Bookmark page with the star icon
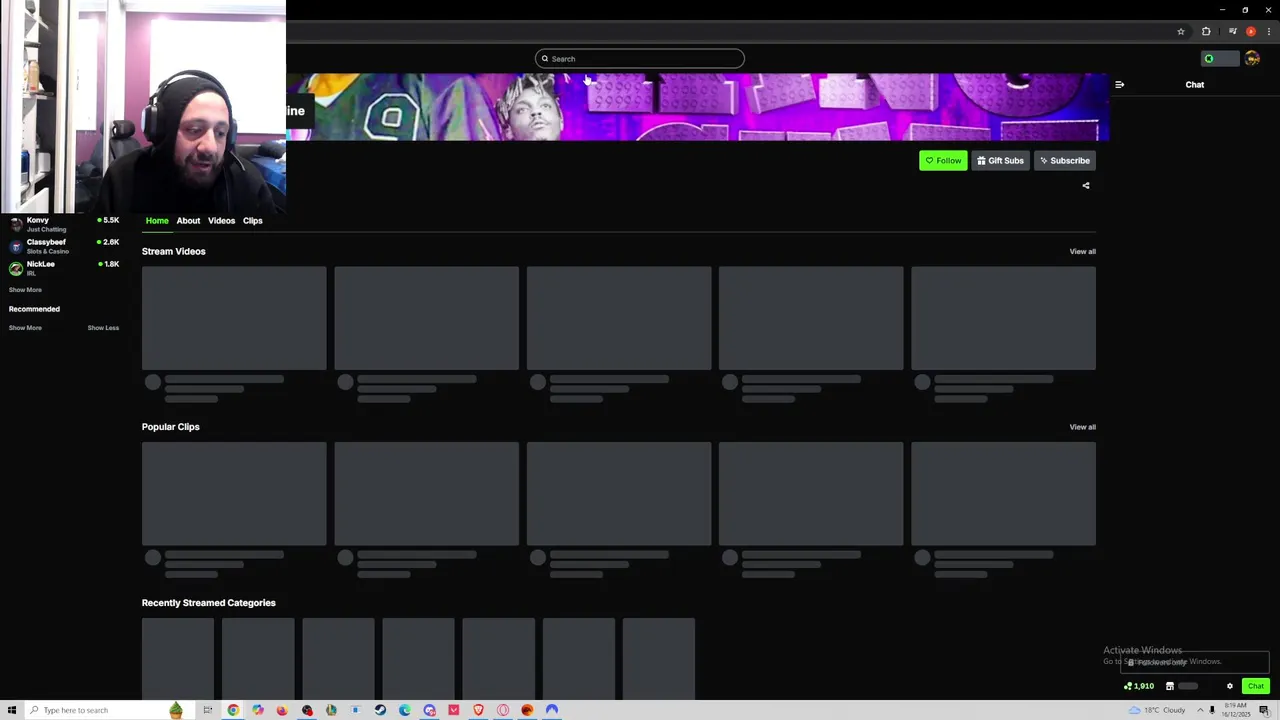Screen dimensions: 1280x720 point(1181,31)
